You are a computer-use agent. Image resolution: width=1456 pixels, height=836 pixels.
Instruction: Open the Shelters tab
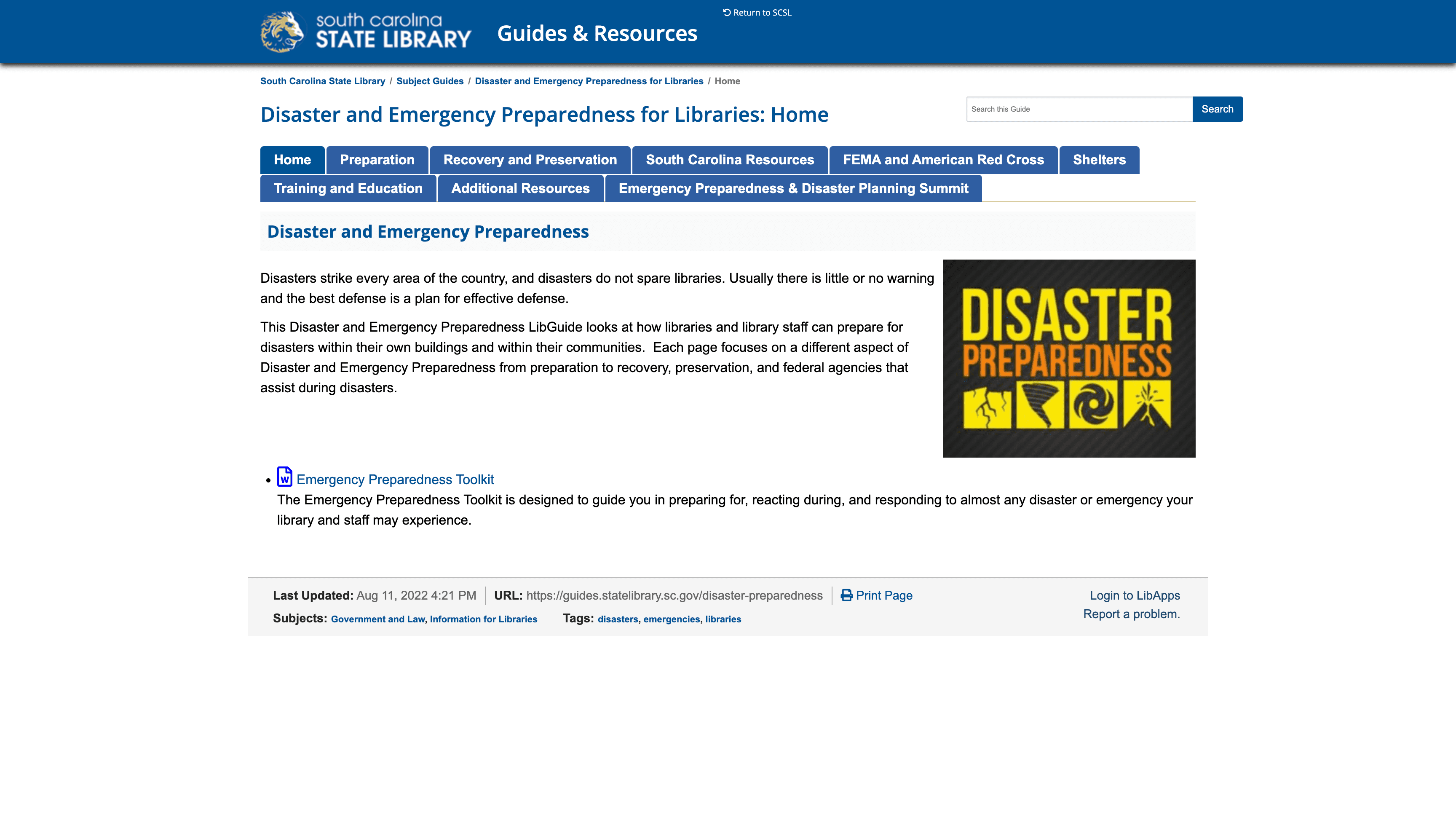(1099, 160)
